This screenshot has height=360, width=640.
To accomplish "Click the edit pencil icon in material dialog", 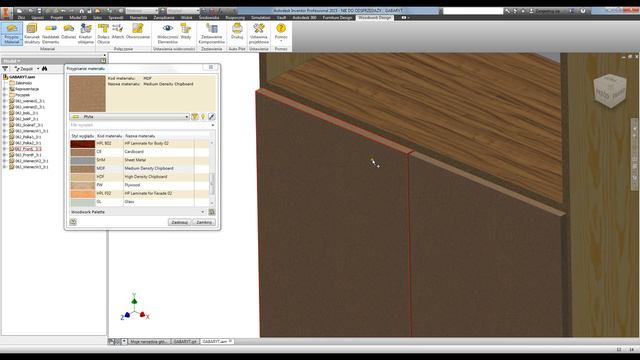I will pyautogui.click(x=211, y=117).
